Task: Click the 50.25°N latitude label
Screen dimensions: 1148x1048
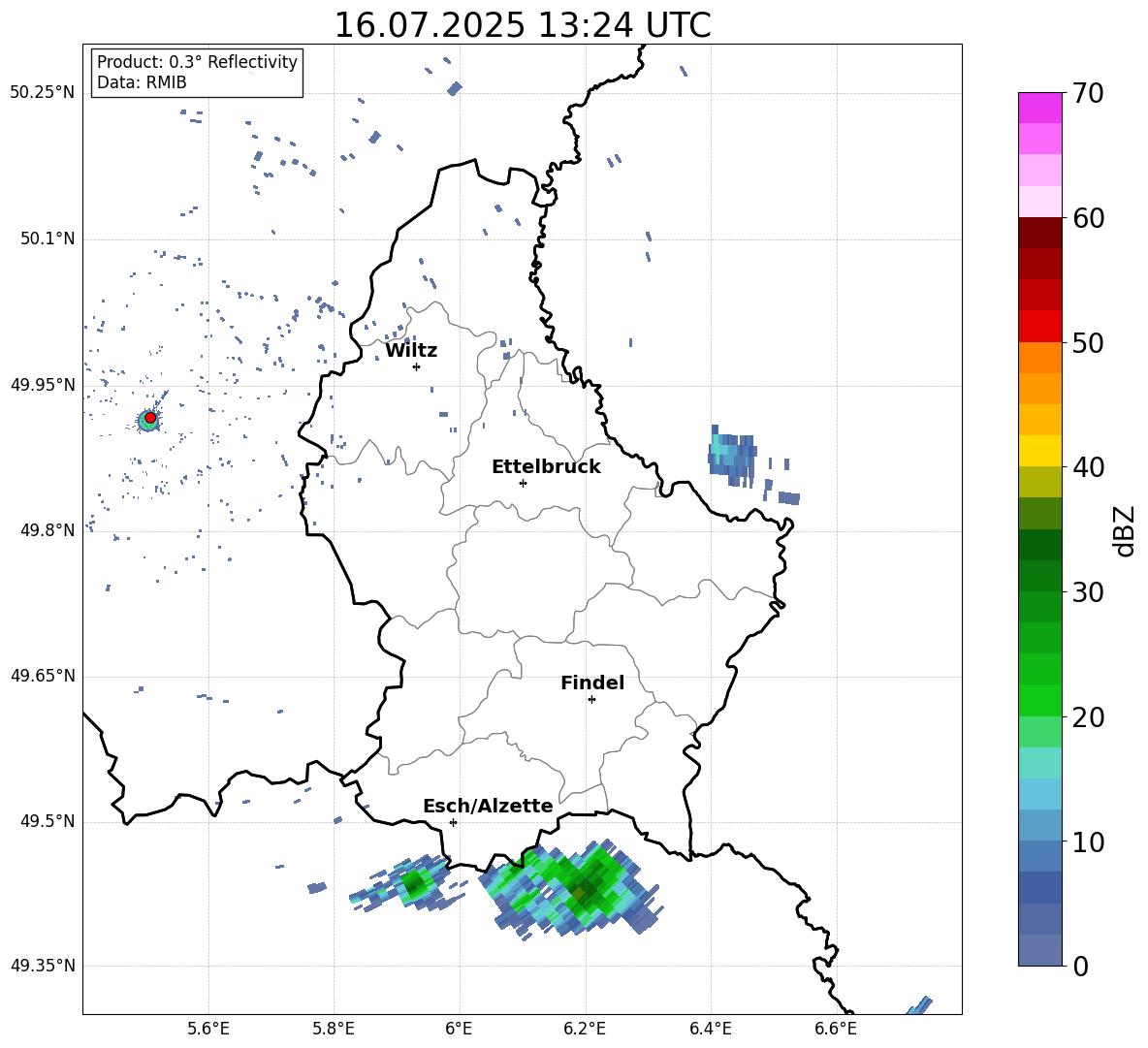Action: pos(43,93)
